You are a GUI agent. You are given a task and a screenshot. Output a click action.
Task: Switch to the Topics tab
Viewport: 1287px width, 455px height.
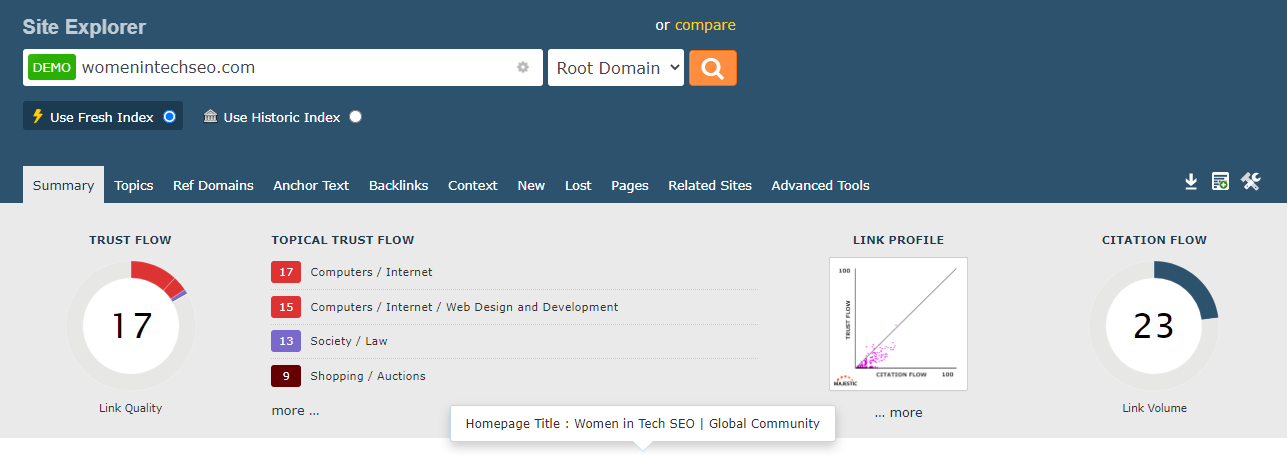[x=134, y=185]
